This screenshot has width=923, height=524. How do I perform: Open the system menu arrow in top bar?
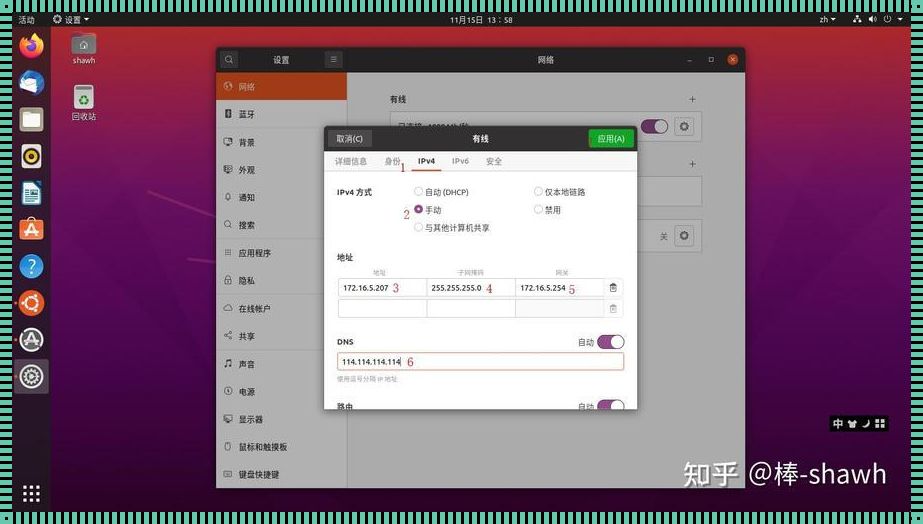tap(900, 19)
